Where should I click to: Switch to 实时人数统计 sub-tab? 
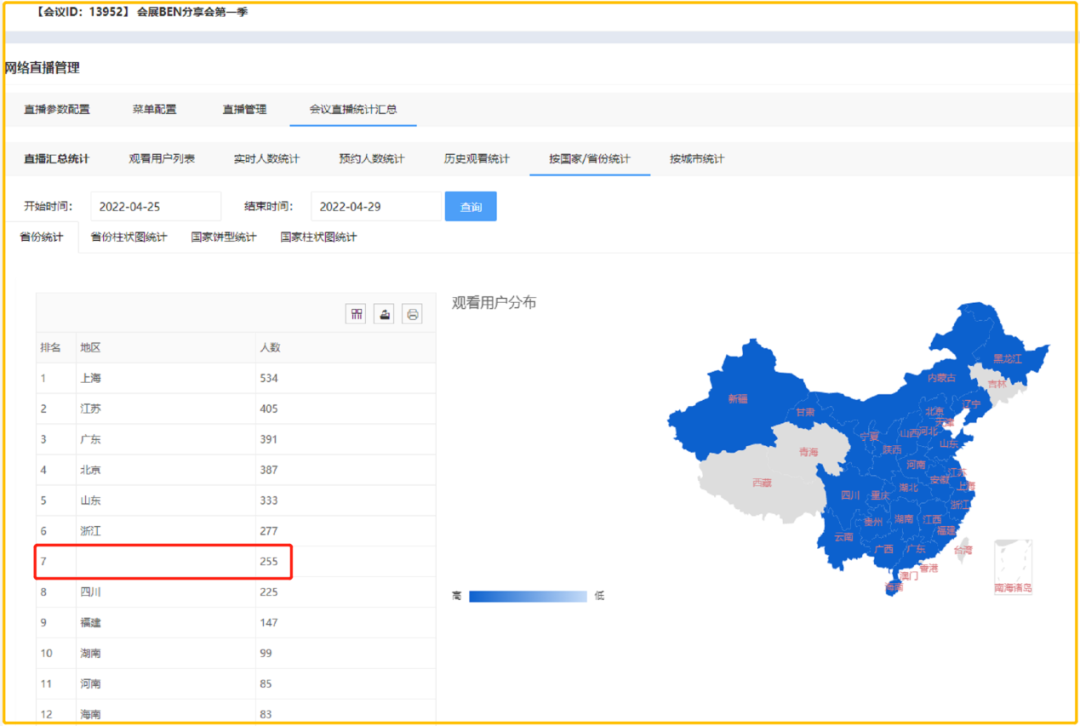point(267,158)
